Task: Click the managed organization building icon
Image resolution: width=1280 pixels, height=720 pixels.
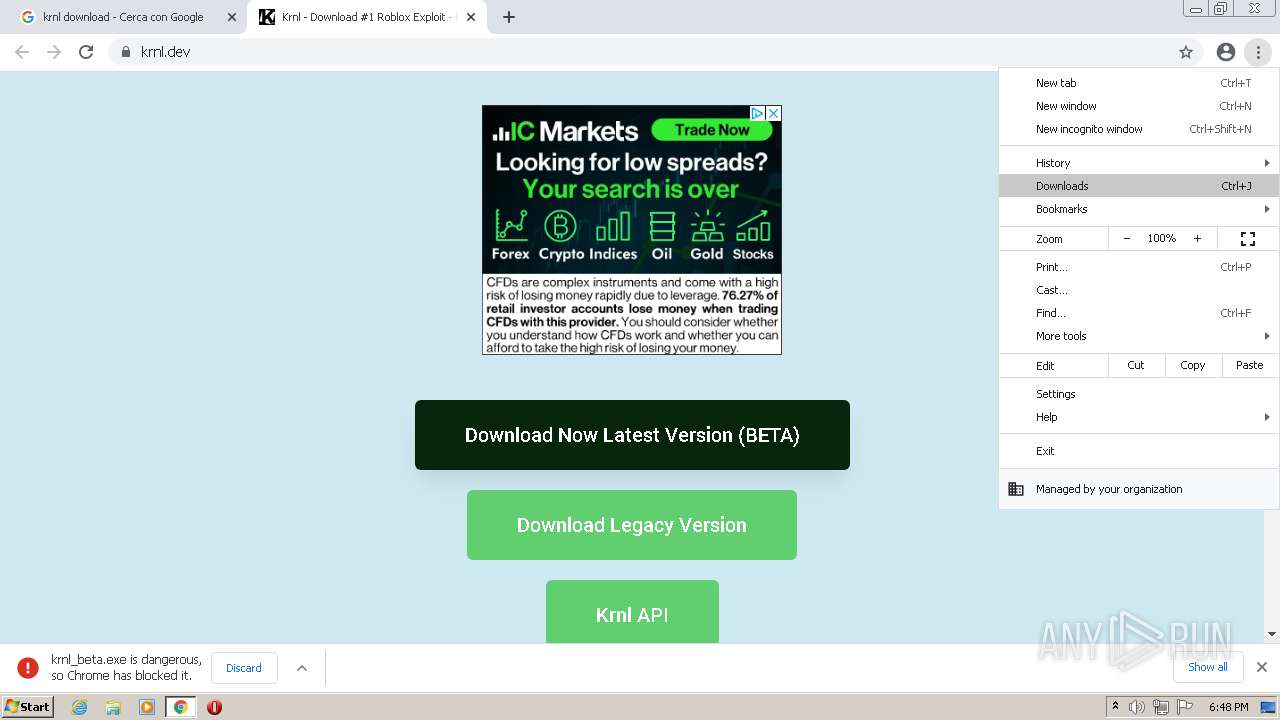Action: [1016, 489]
